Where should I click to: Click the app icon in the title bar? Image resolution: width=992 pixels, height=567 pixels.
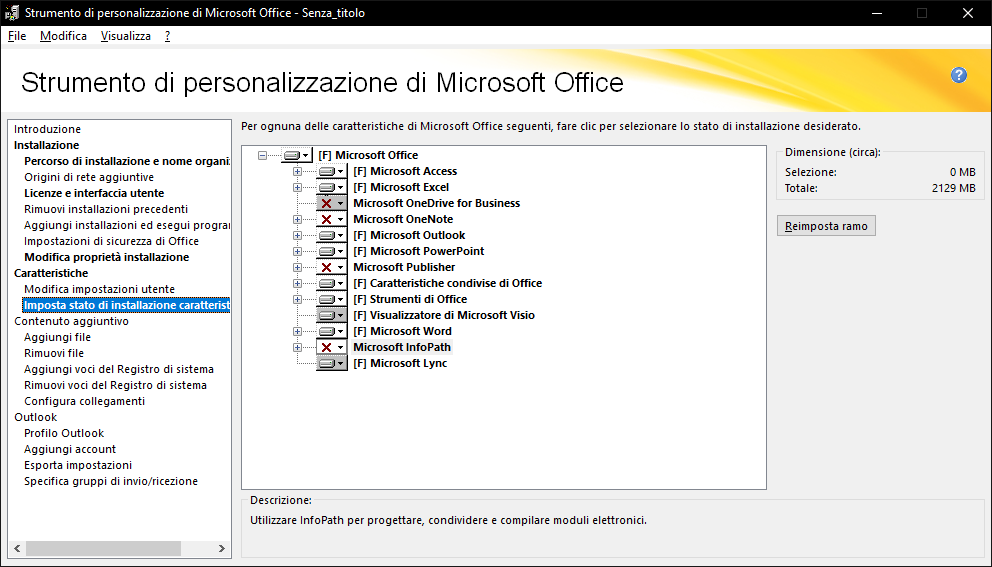click(11, 13)
